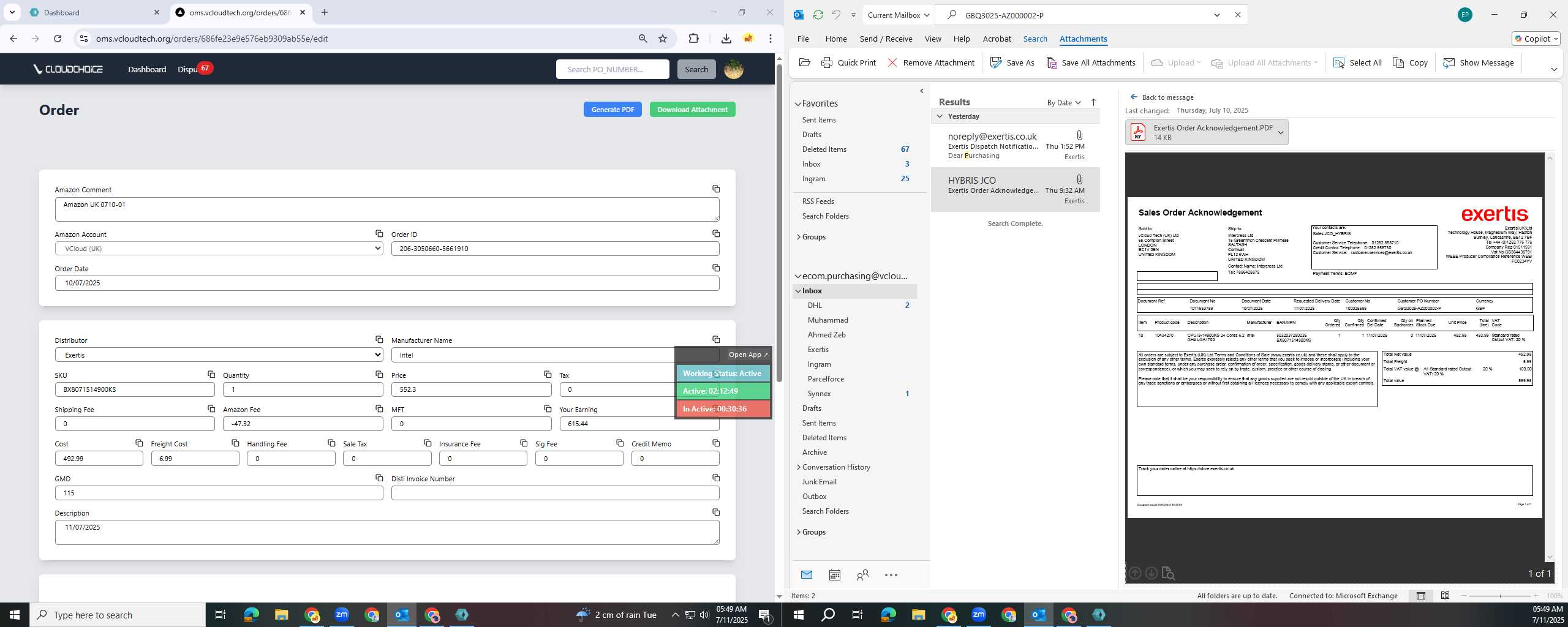Click the taskbar search box
The height and width of the screenshot is (627, 1568).
click(118, 615)
